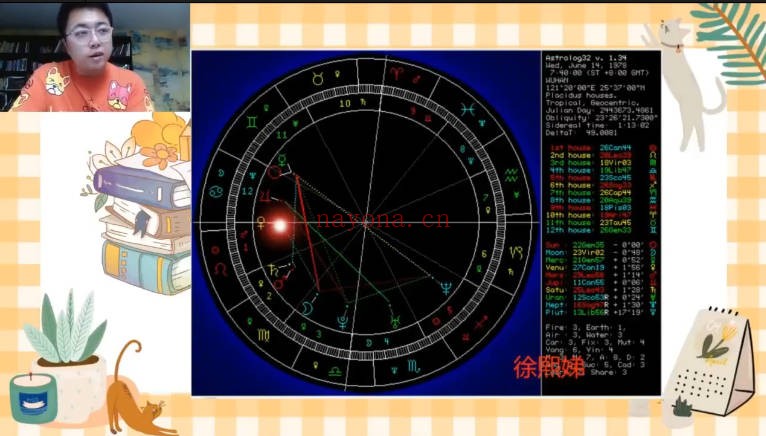Click the house number 6 label
766x436 pixels.
click(484, 254)
